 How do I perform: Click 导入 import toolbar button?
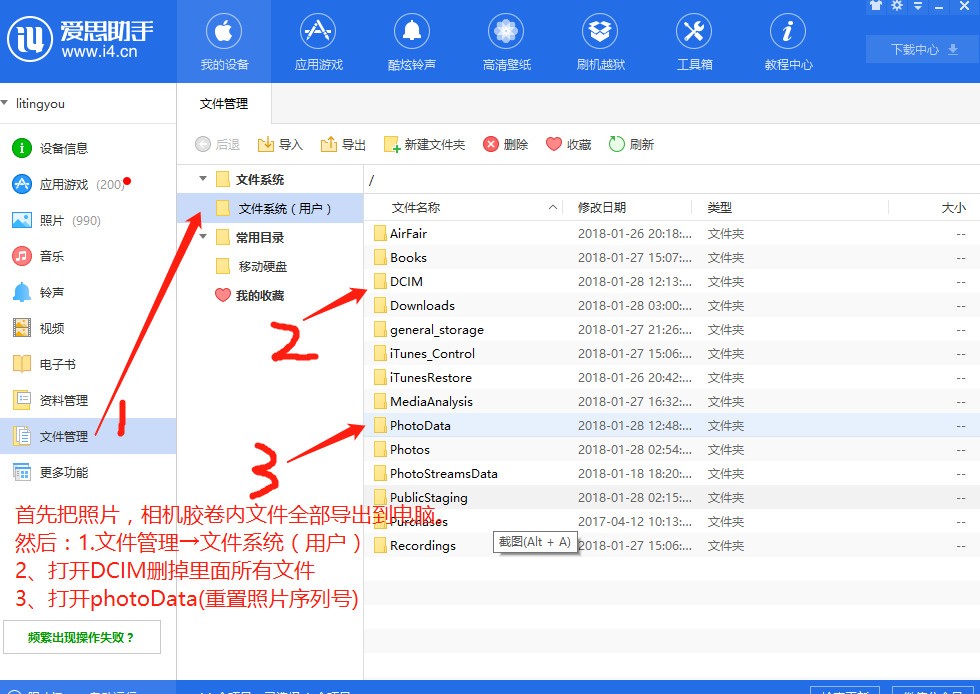280,144
